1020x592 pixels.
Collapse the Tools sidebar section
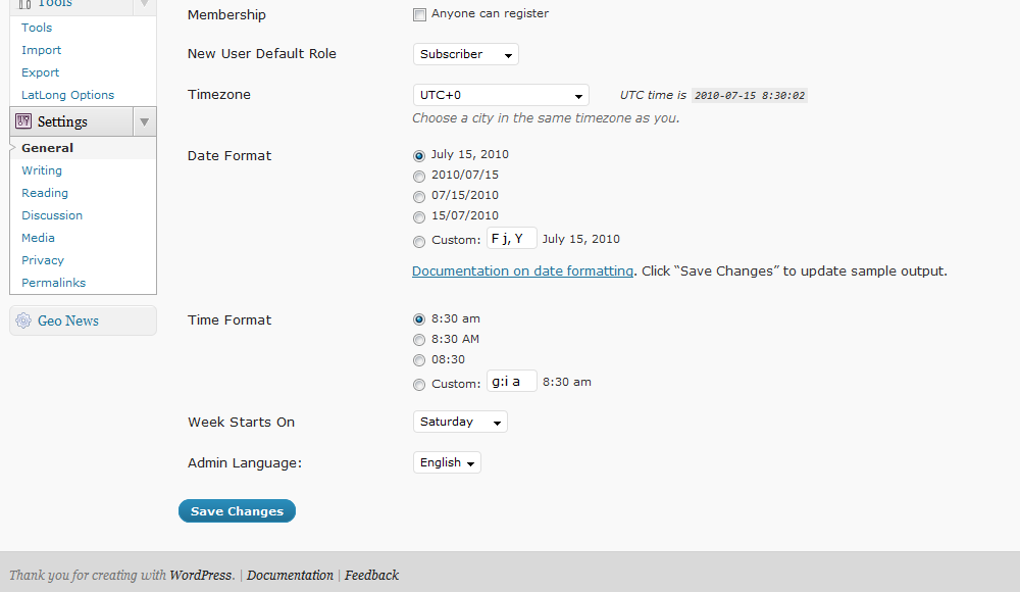pos(144,4)
